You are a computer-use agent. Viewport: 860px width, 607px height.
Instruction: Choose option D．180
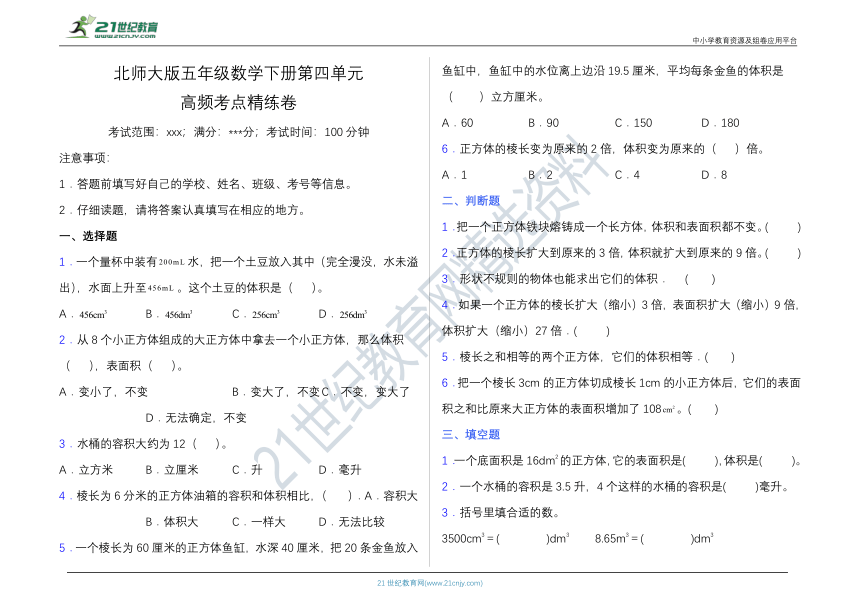pos(720,123)
